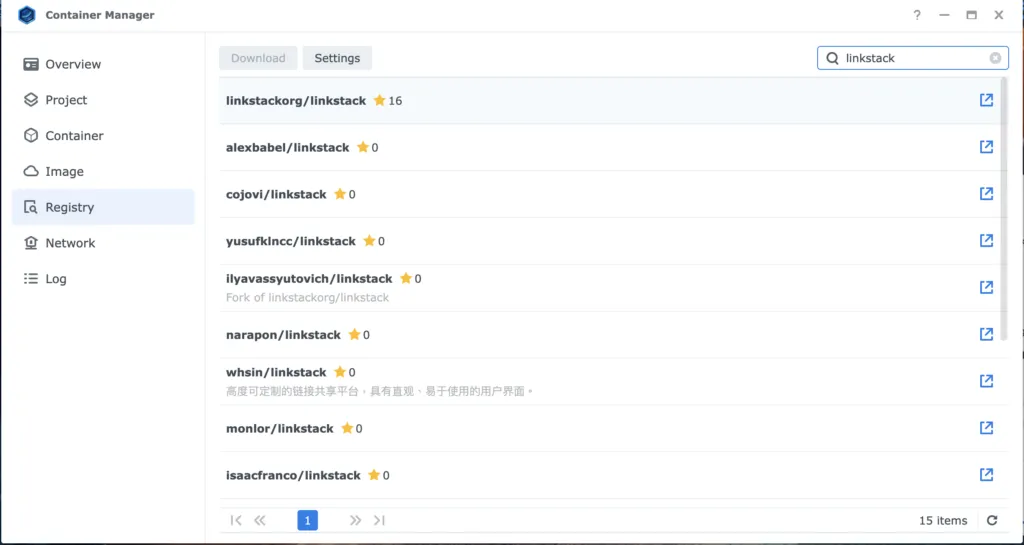The height and width of the screenshot is (545, 1024).
Task: View the Log section
Action: (x=56, y=279)
